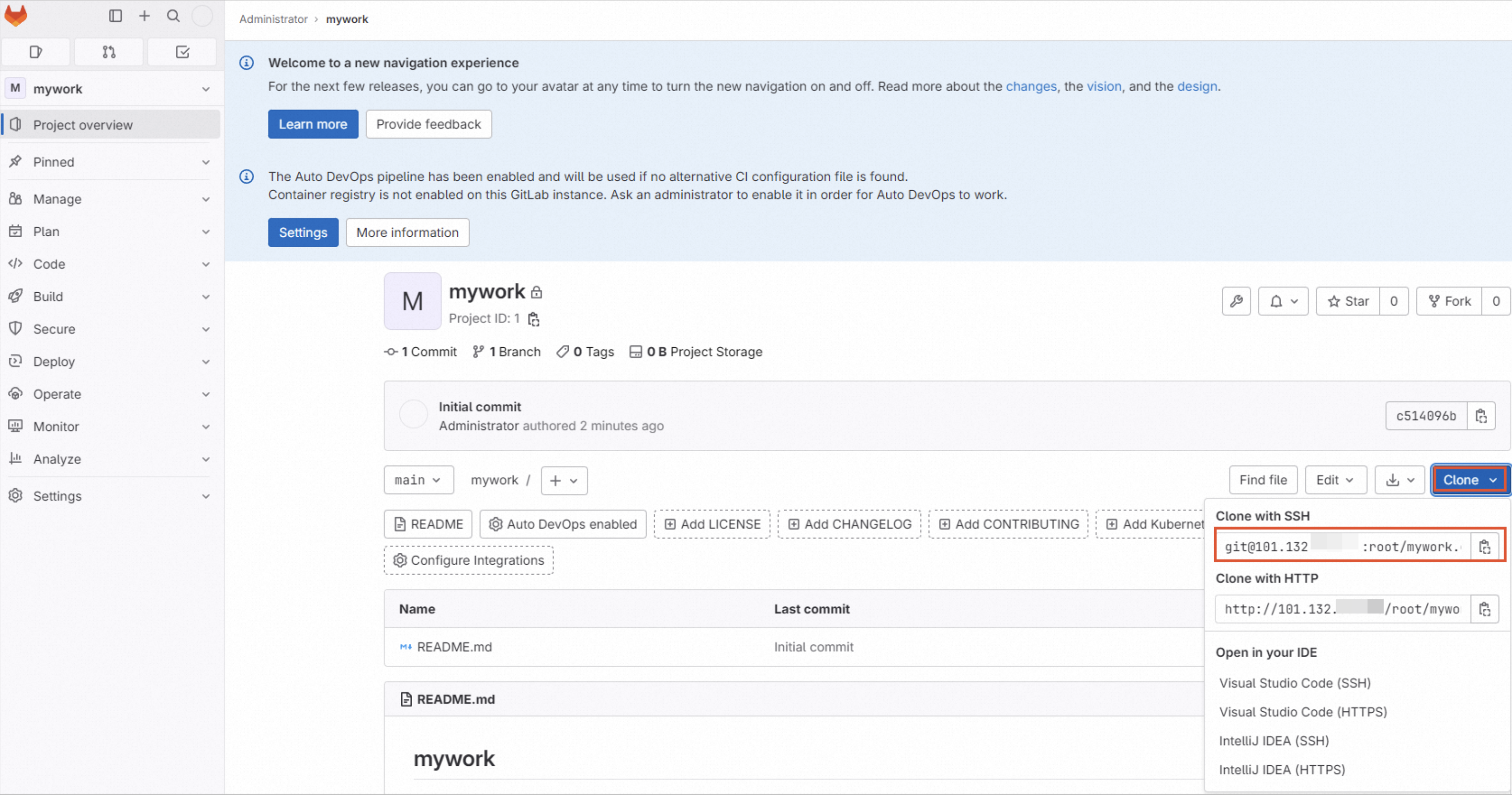Select the HTTP clone URL field

(x=1343, y=609)
